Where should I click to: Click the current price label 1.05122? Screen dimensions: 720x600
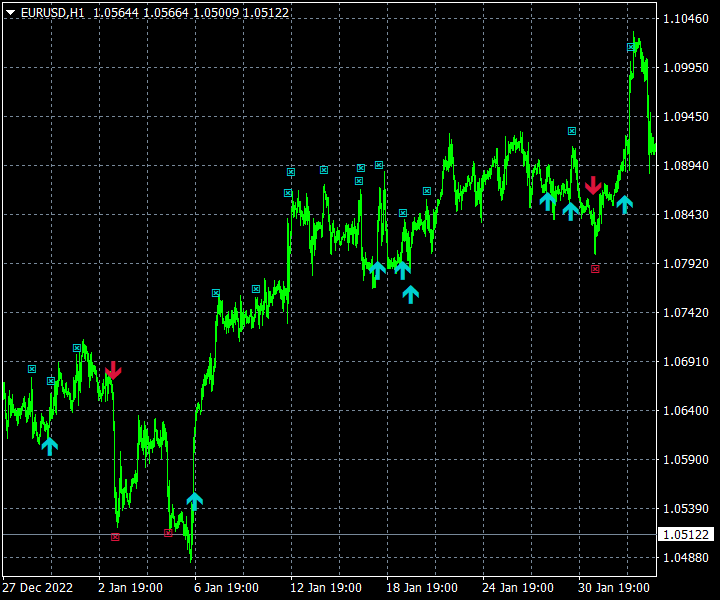[686, 534]
